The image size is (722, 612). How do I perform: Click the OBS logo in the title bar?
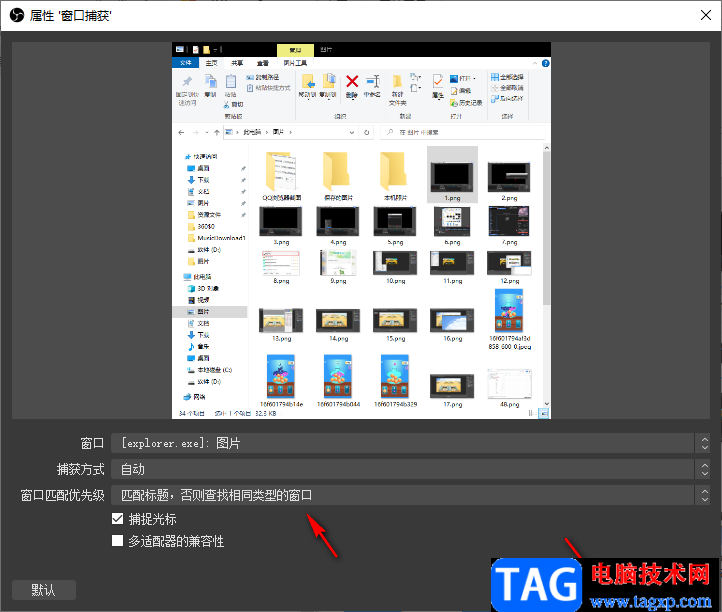(x=17, y=15)
